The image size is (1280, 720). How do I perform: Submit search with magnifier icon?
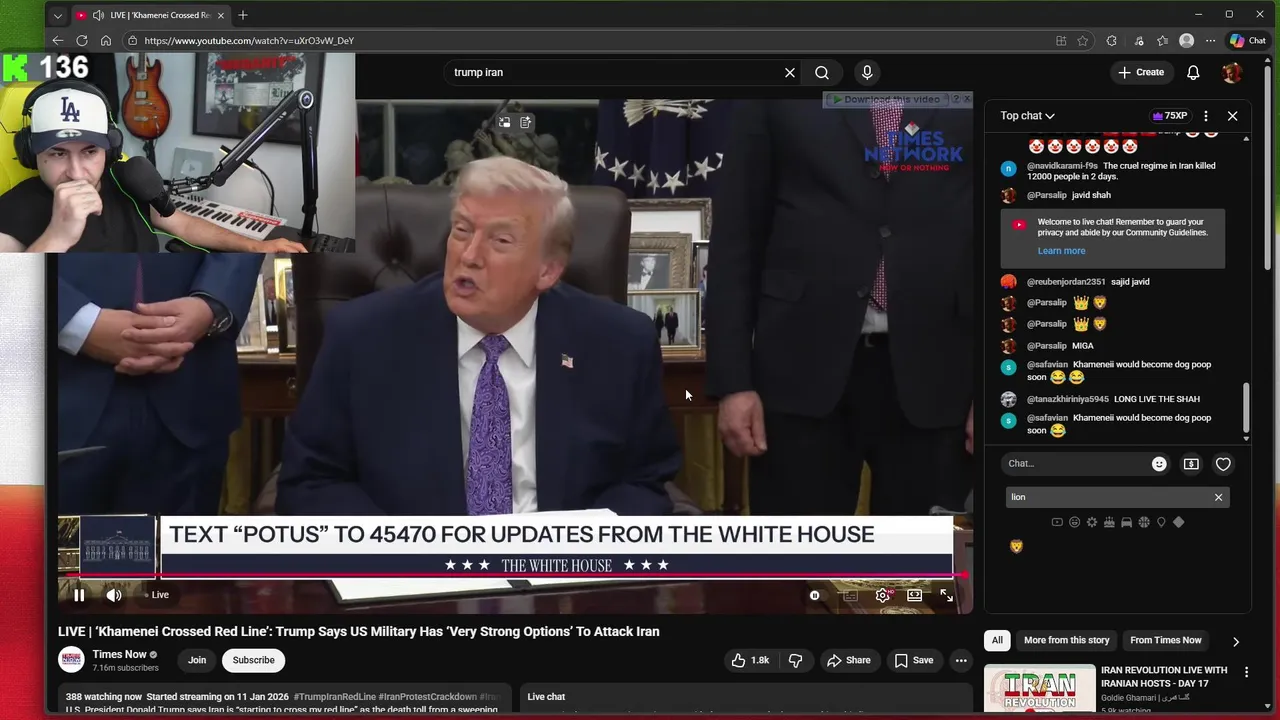[x=822, y=72]
